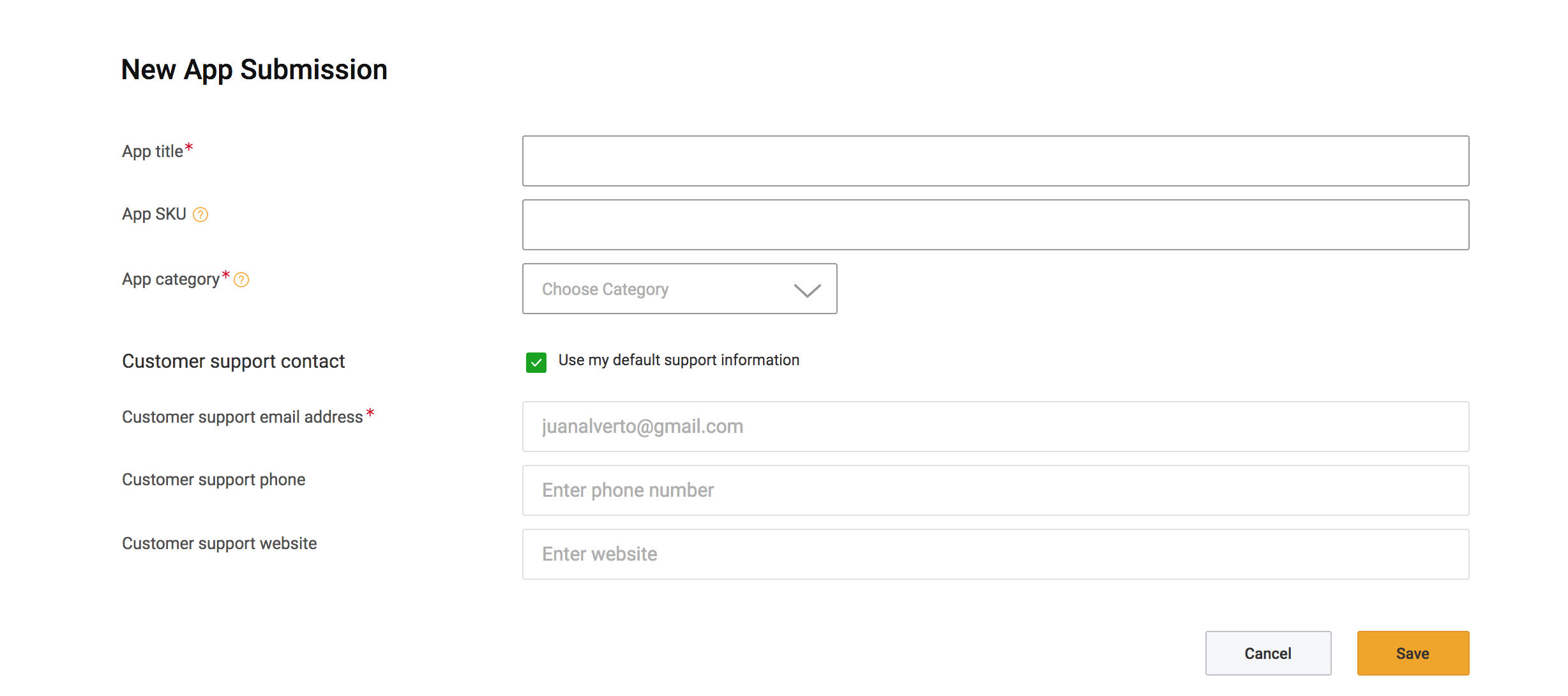Click the App category question mark icon
This screenshot has height=696, width=1568.
(x=241, y=280)
